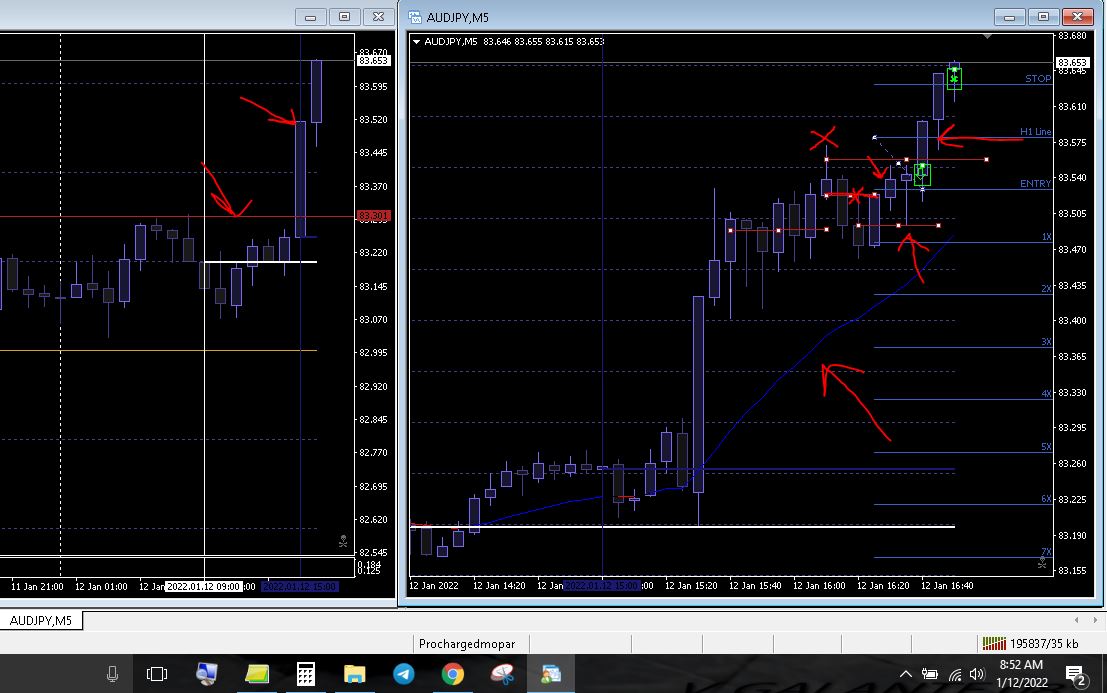The height and width of the screenshot is (693, 1107).
Task: Click the 12 Jan 16:40 time label
Action: pyautogui.click(x=947, y=586)
